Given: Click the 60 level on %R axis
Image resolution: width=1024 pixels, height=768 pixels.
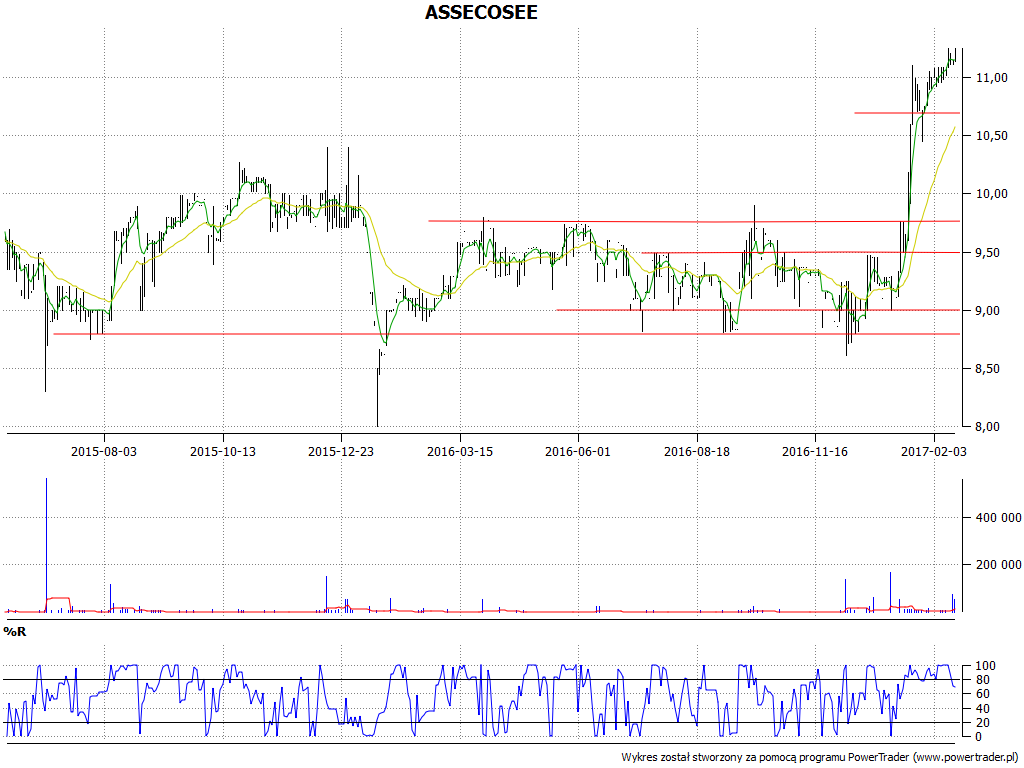Looking at the screenshot, I should pos(985,694).
